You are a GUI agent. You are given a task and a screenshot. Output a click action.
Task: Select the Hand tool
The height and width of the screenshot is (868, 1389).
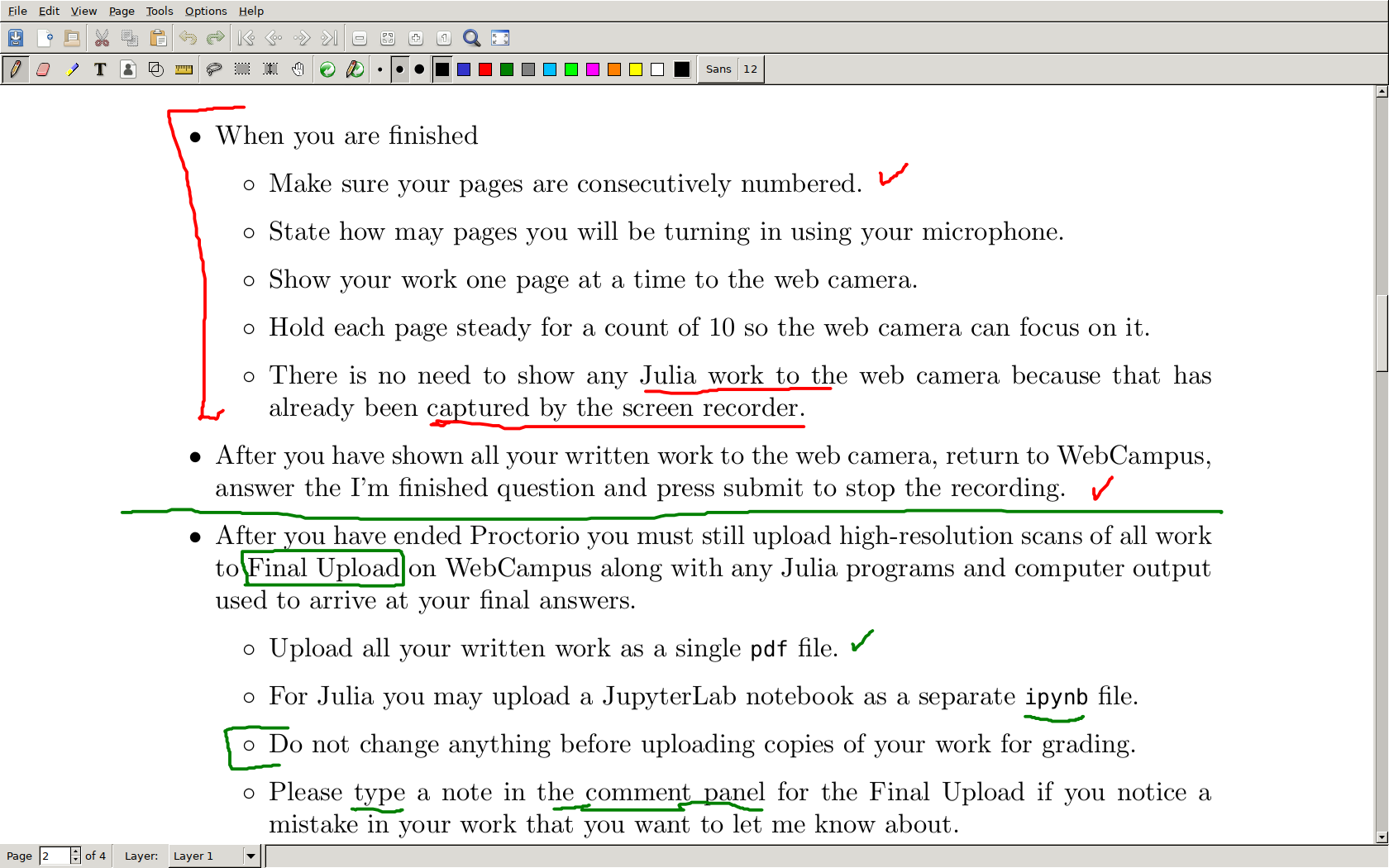[298, 69]
